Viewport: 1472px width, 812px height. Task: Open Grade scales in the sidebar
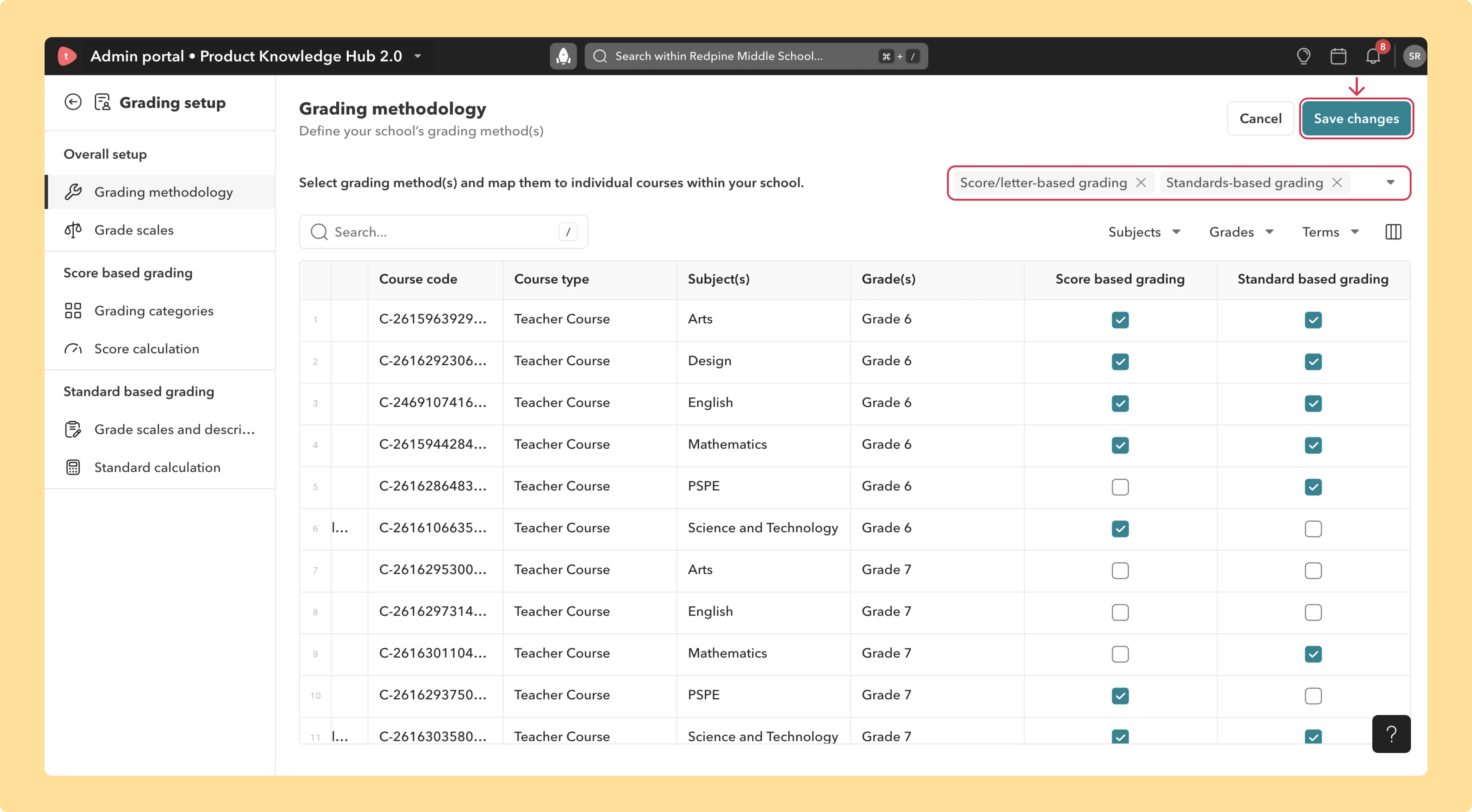coord(160,230)
